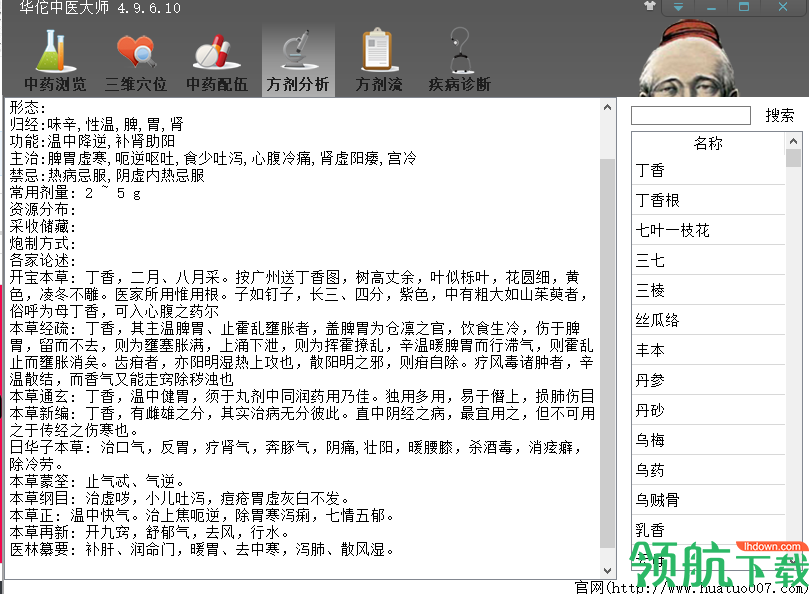Click the 本草通玄 entry line
This screenshot has width=809, height=594.
coord(302,396)
